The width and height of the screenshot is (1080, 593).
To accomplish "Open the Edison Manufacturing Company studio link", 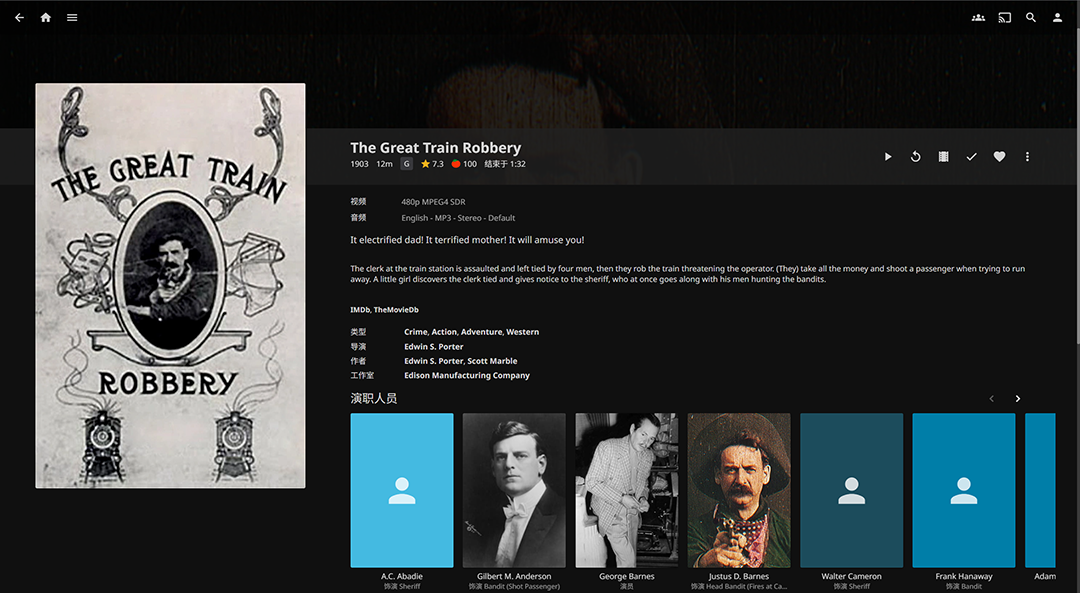I will tap(467, 375).
